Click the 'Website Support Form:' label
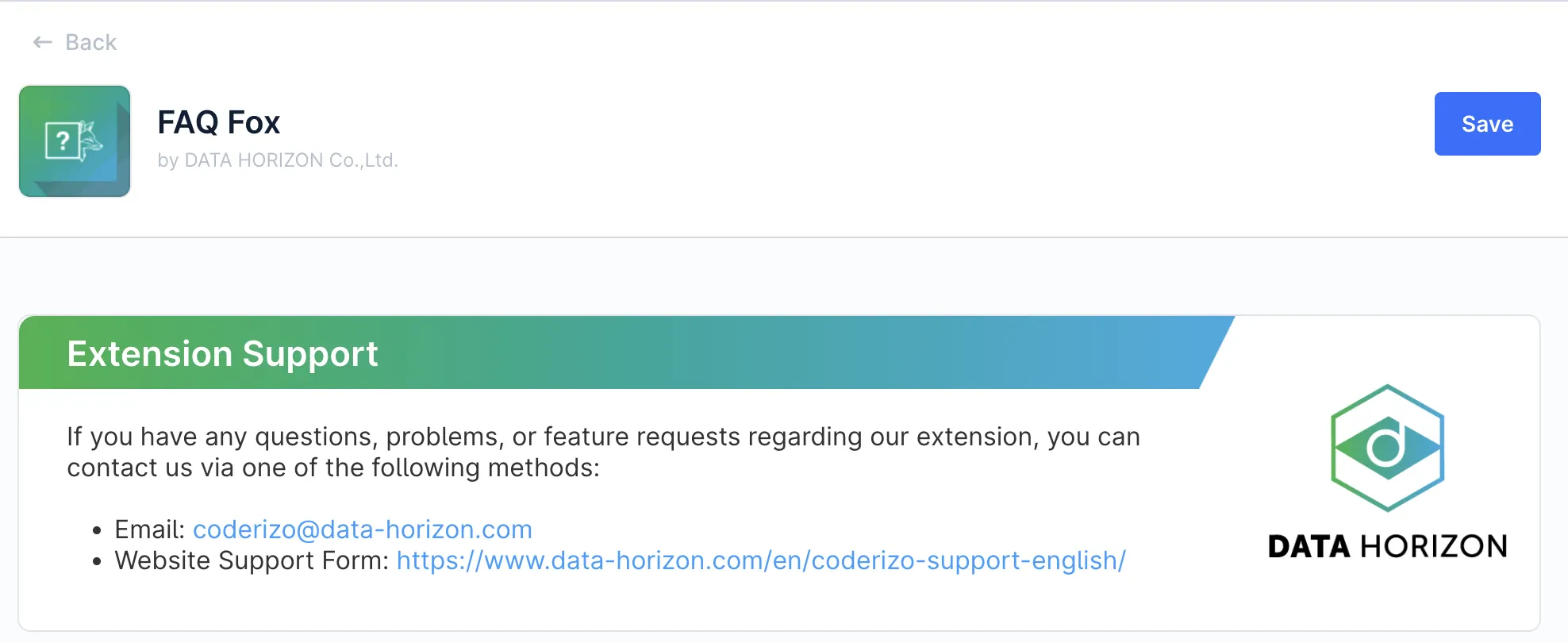1568x643 pixels. [252, 560]
